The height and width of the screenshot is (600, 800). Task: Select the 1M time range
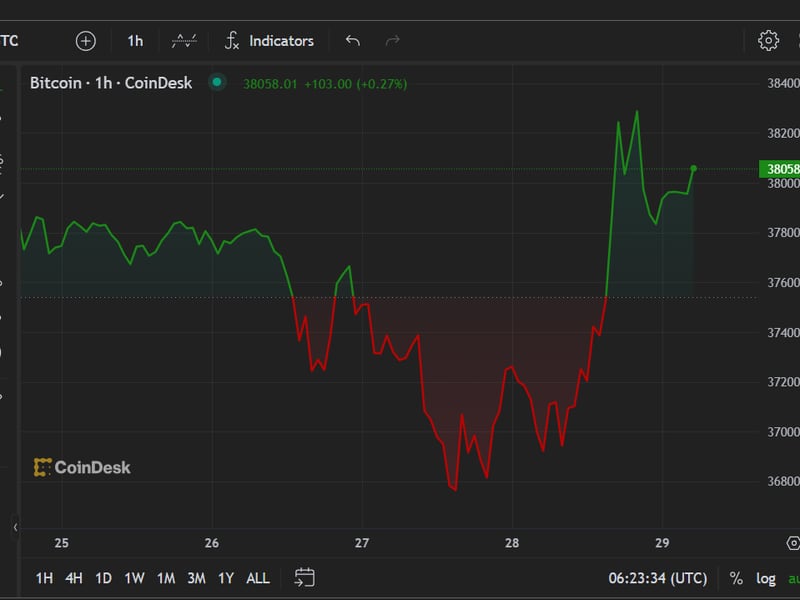166,578
